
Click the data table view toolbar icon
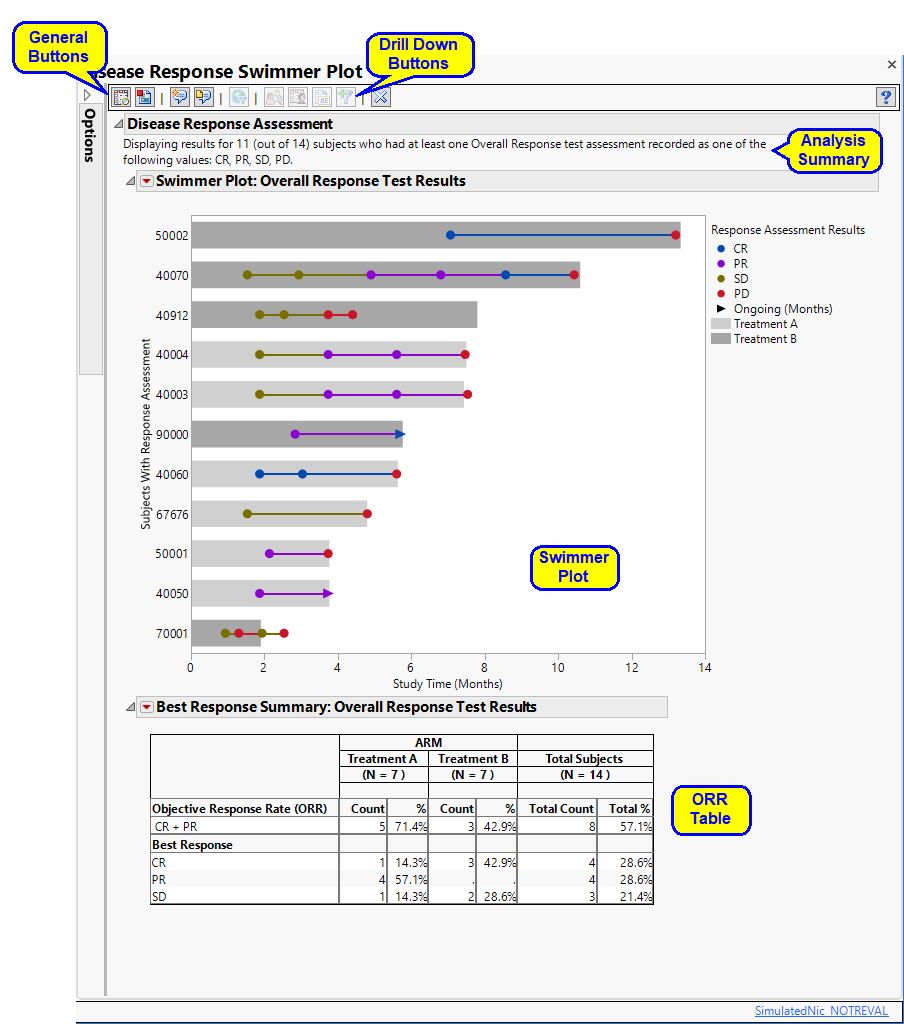pyautogui.click(x=121, y=97)
